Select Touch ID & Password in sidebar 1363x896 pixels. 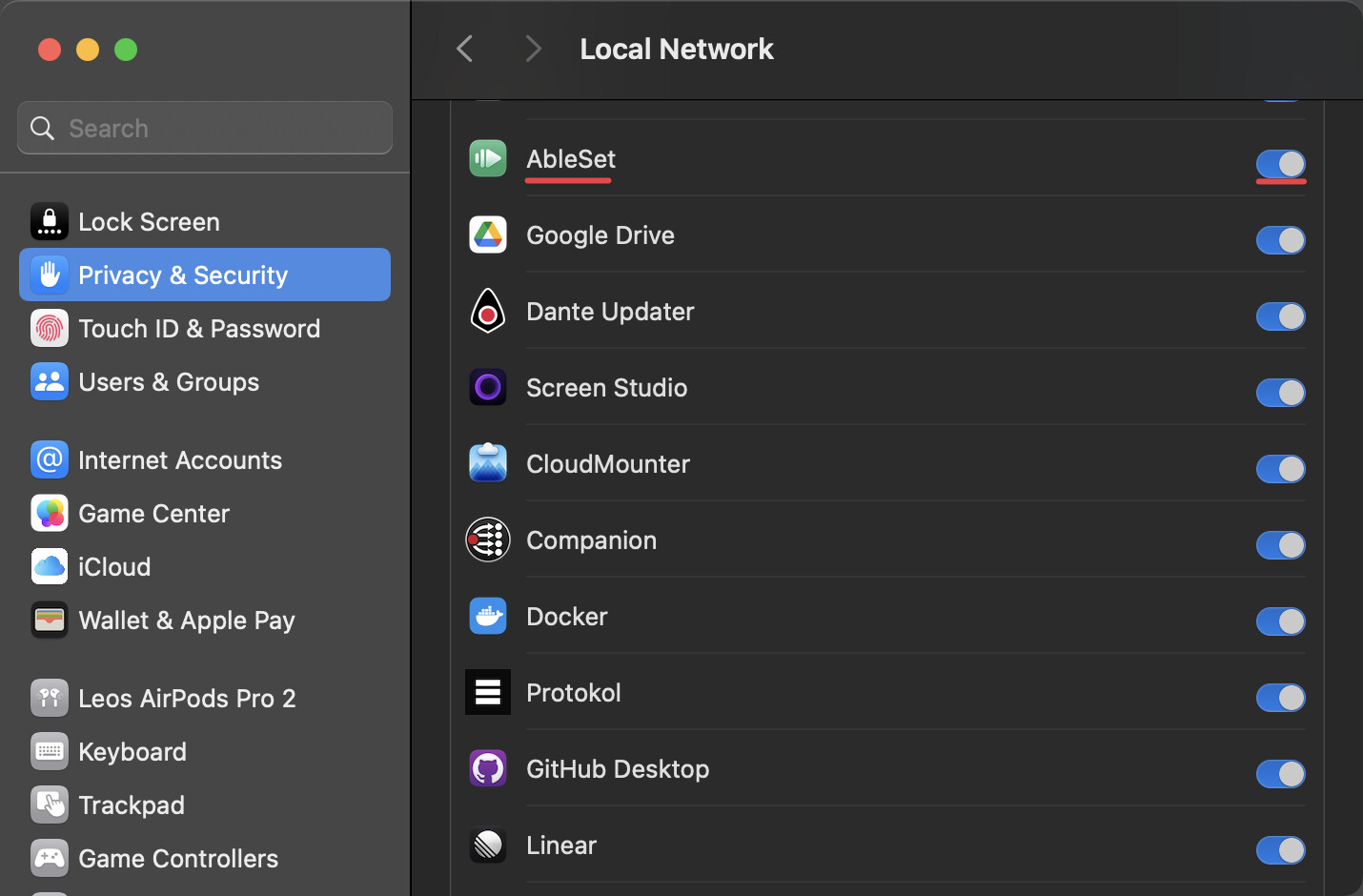198,328
